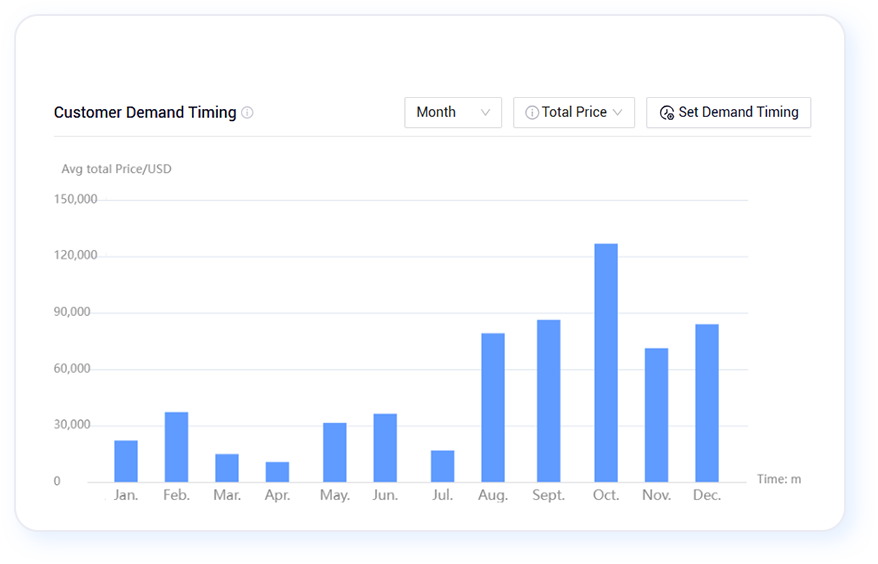Select the July bar in the chart

click(x=442, y=466)
